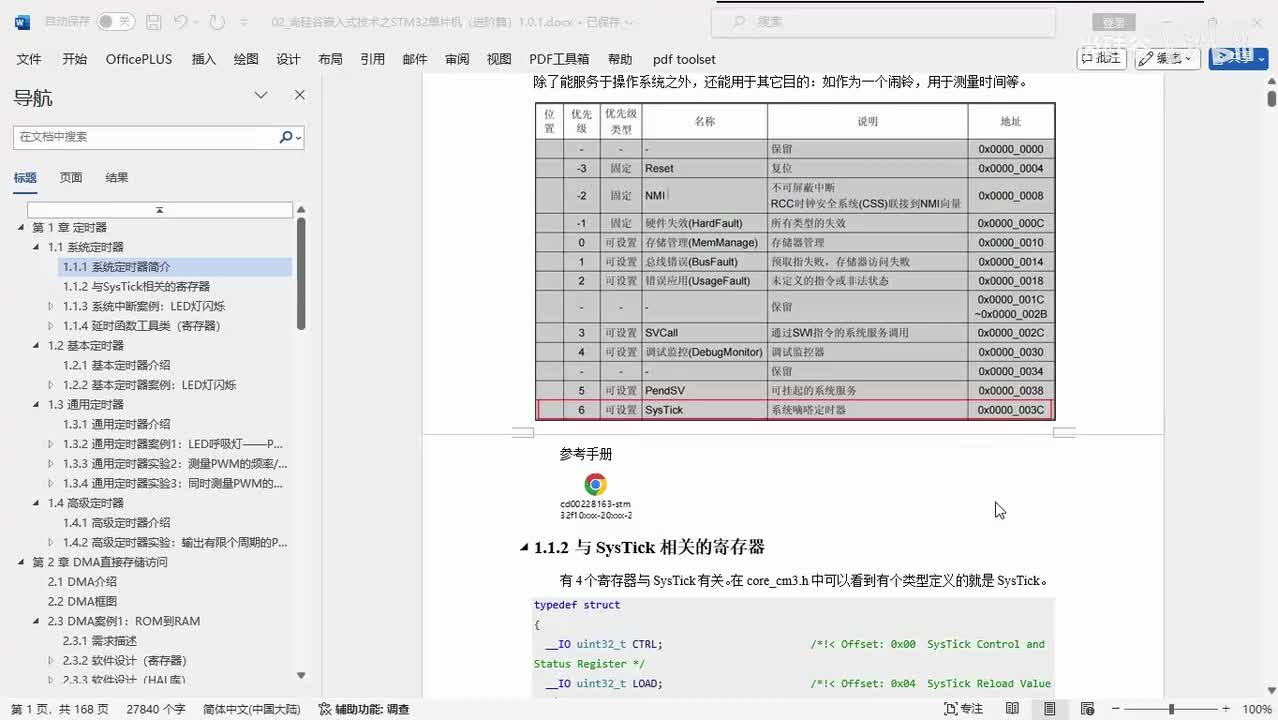This screenshot has width=1278, height=720.
Task: Open the 帮助 ribbon tab
Action: click(x=620, y=59)
